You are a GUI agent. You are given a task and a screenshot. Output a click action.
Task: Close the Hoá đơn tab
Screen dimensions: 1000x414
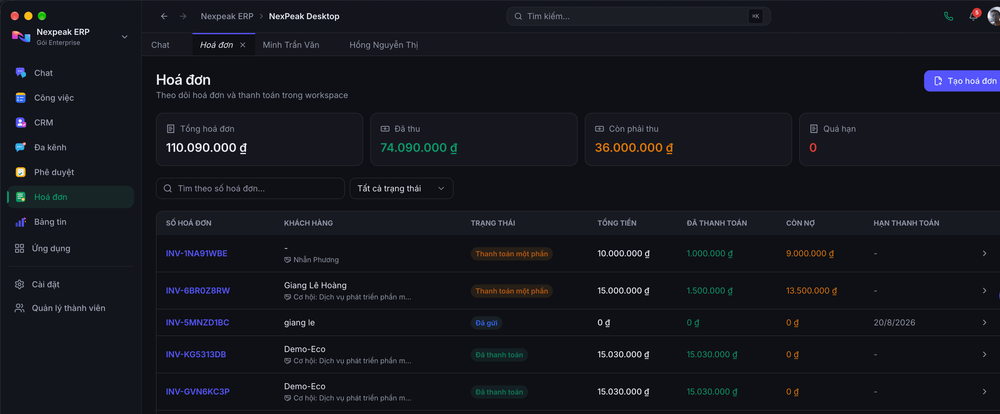(x=242, y=45)
